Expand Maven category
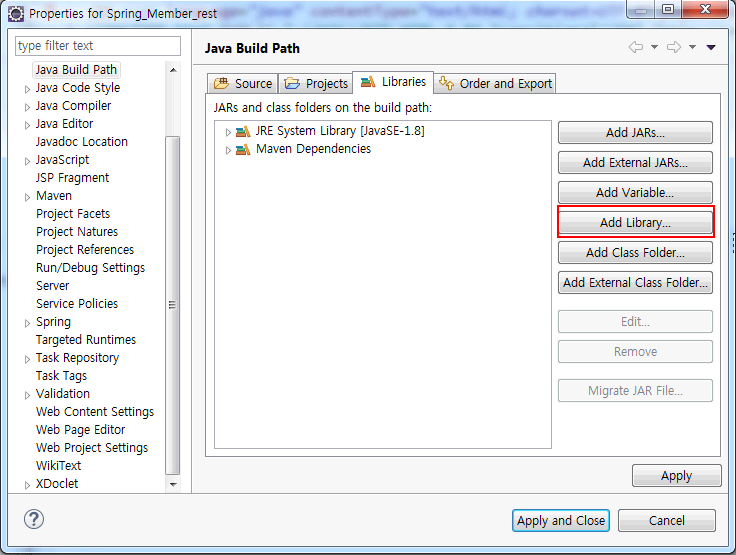Viewport: 736px width, 555px height. tap(27, 197)
